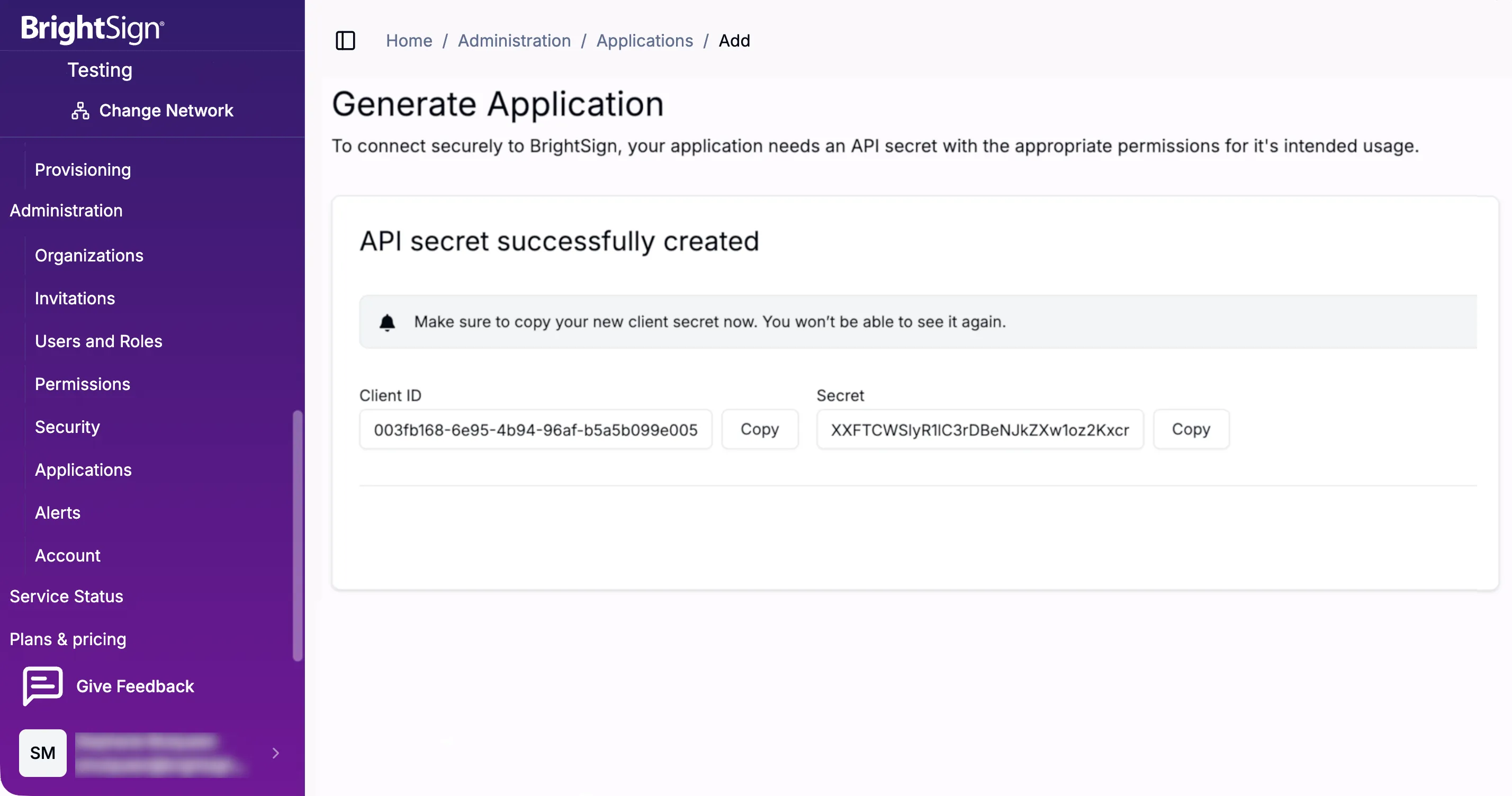Image resolution: width=1512 pixels, height=796 pixels.
Task: Click the network icon beside Change Network
Action: coord(80,110)
